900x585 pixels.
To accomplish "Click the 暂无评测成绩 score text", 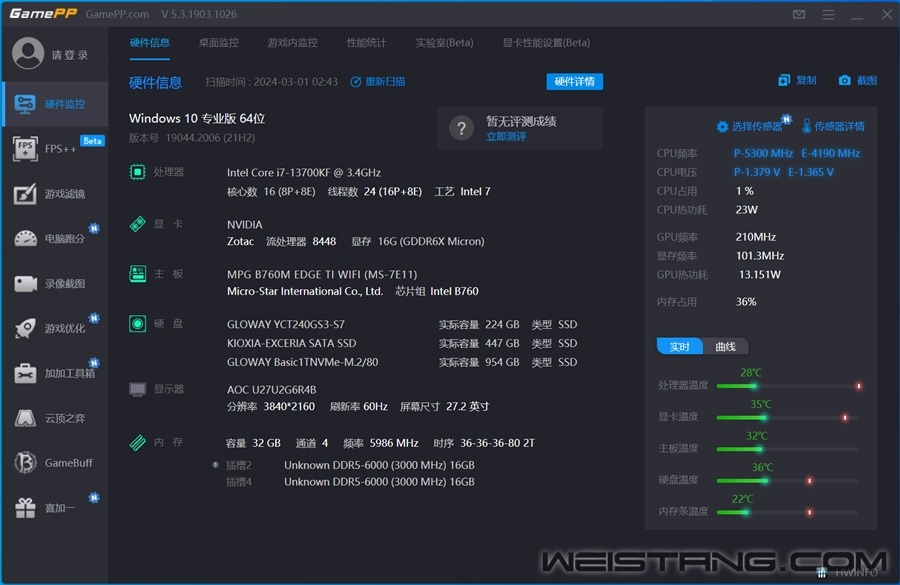I will pos(521,121).
